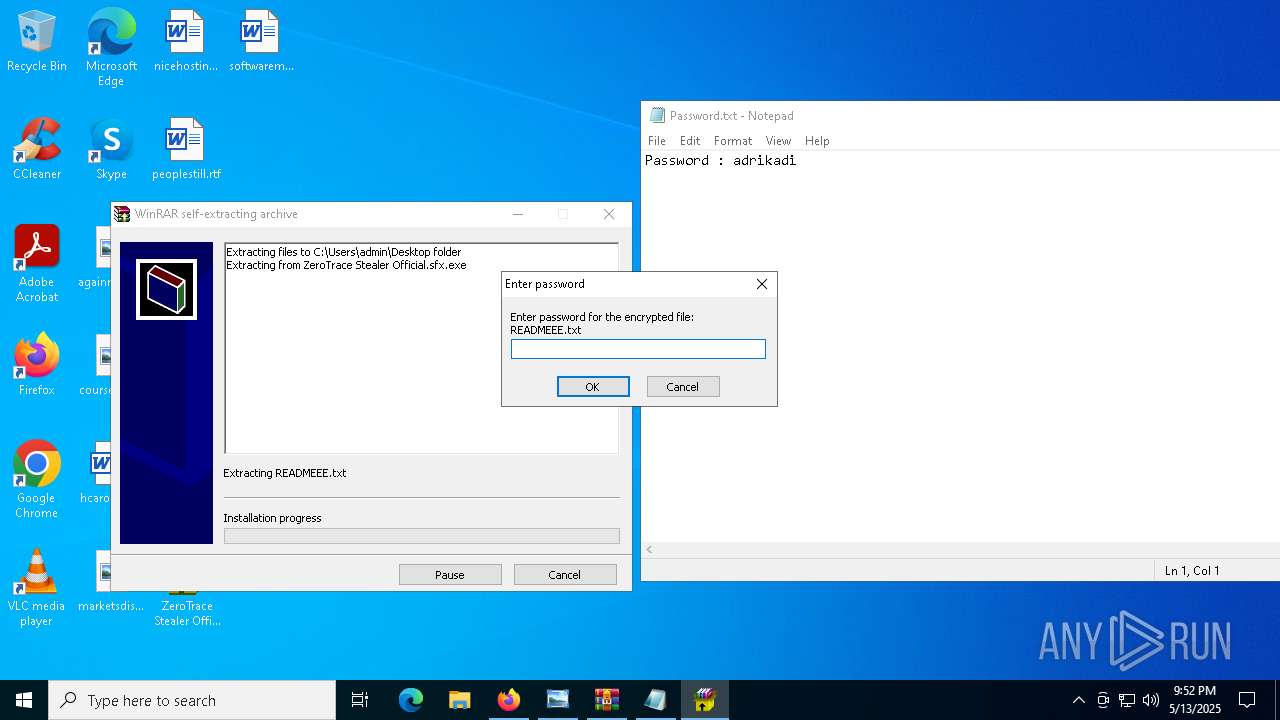Cancel the Enter password dialog

[x=683, y=387]
